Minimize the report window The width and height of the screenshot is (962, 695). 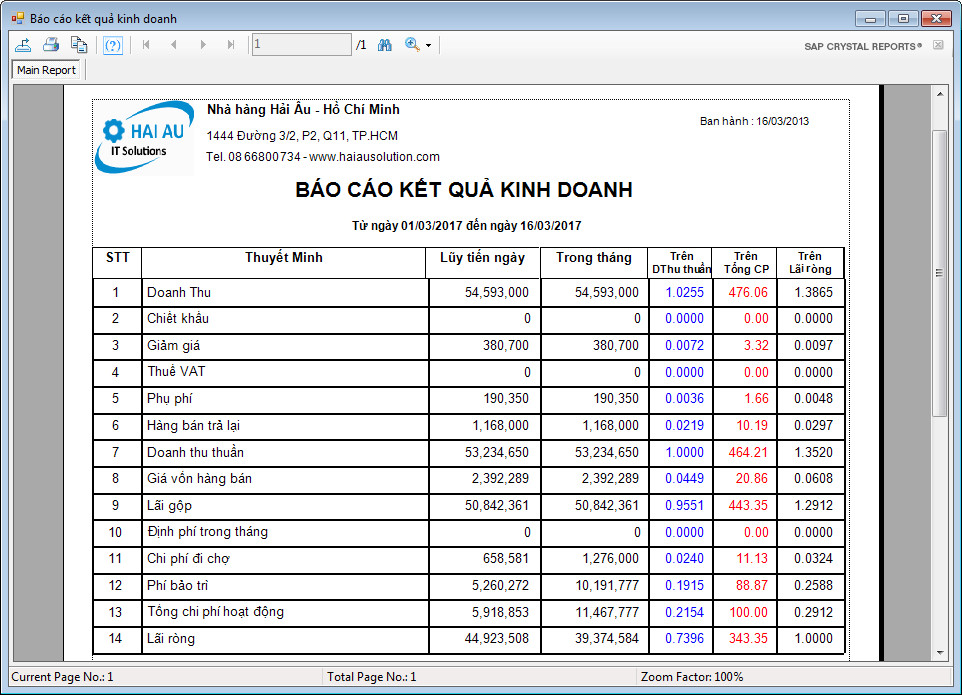pyautogui.click(x=870, y=18)
